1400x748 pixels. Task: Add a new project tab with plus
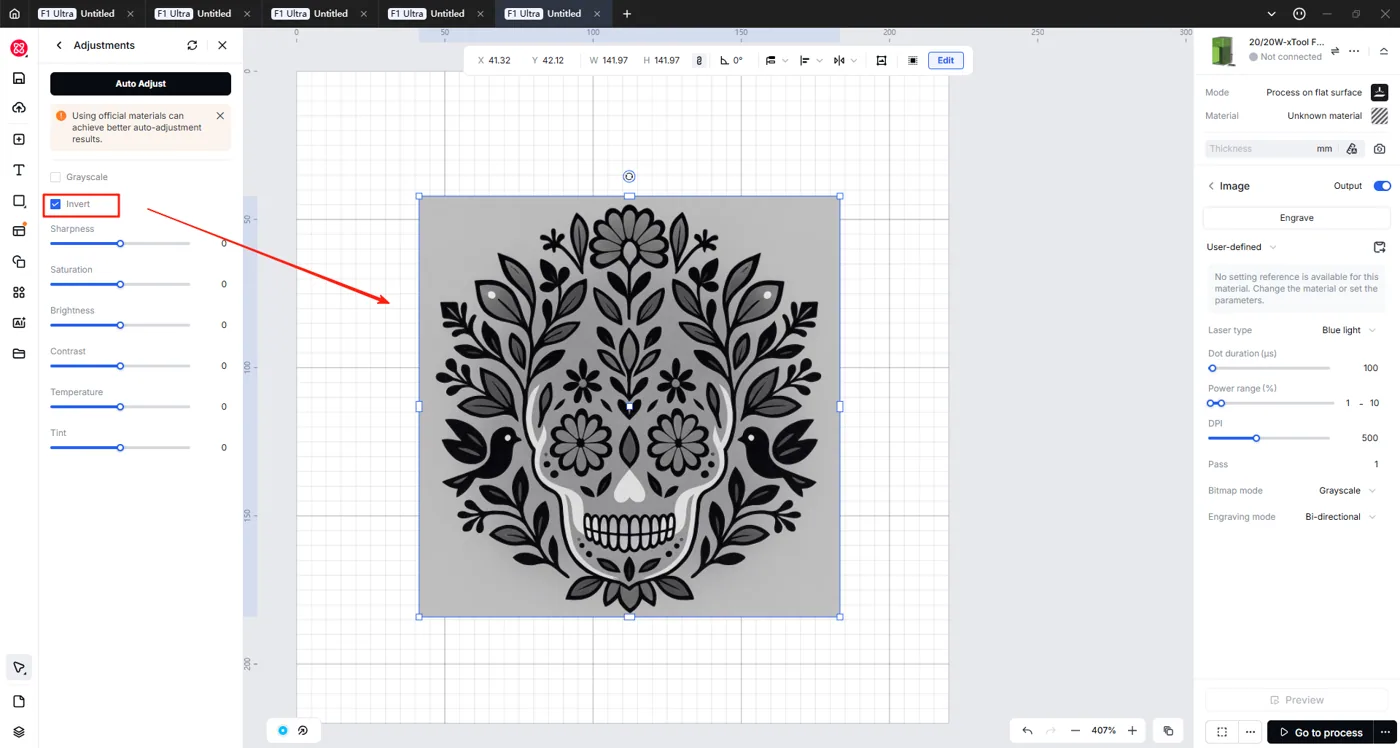(627, 14)
